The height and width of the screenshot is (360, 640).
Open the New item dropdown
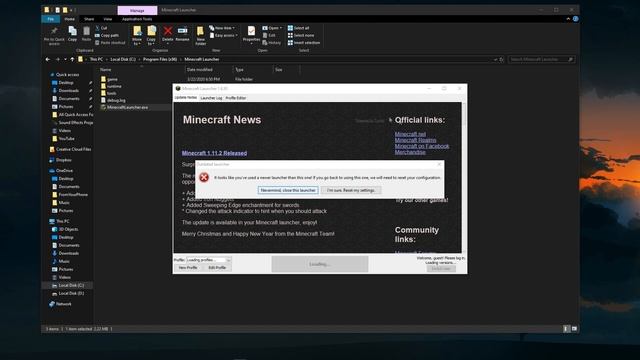222,28
